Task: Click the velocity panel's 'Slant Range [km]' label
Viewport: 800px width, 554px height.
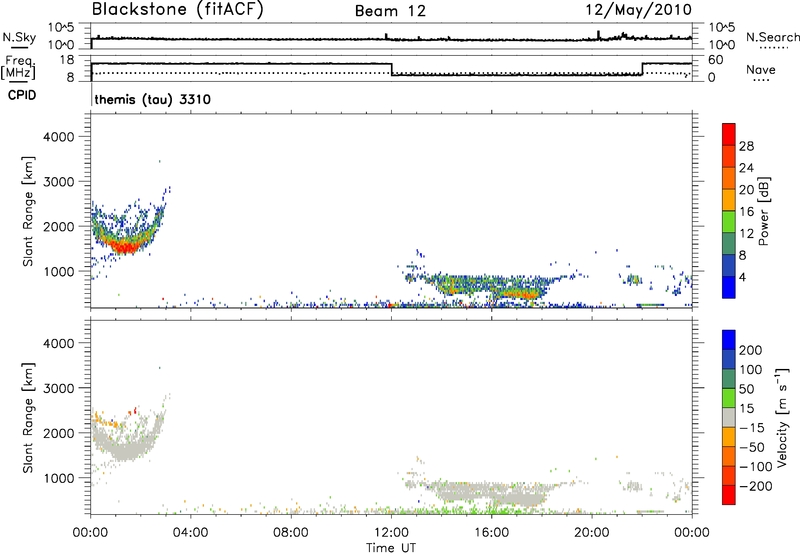Action: coord(28,418)
